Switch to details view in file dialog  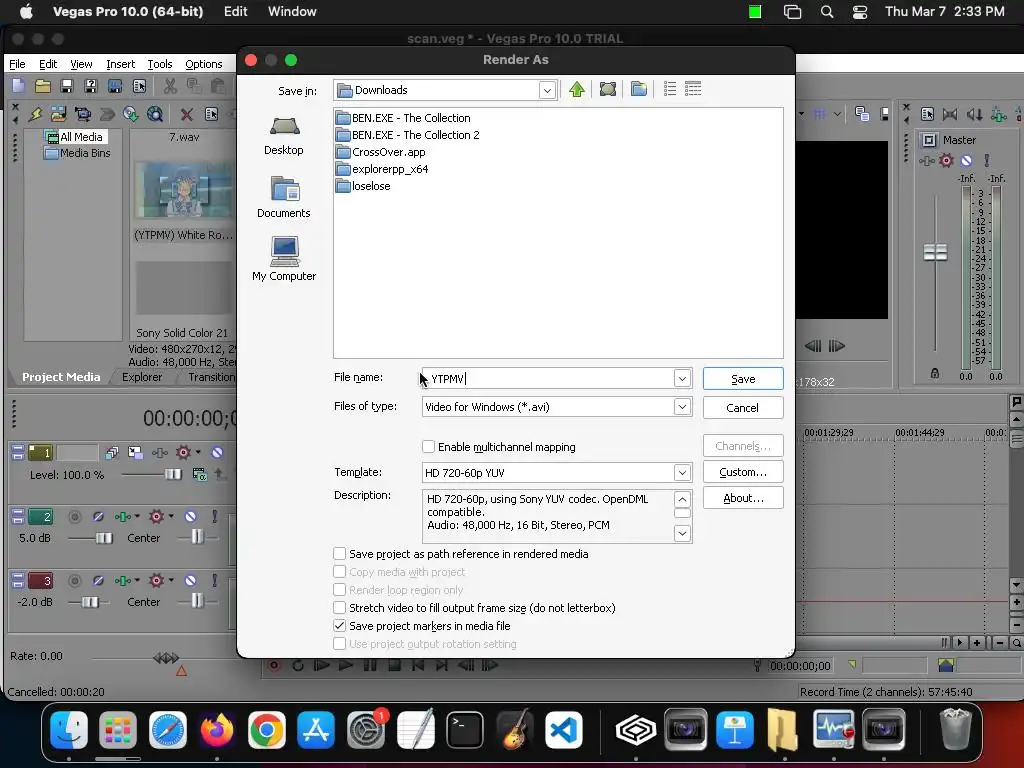coord(693,89)
